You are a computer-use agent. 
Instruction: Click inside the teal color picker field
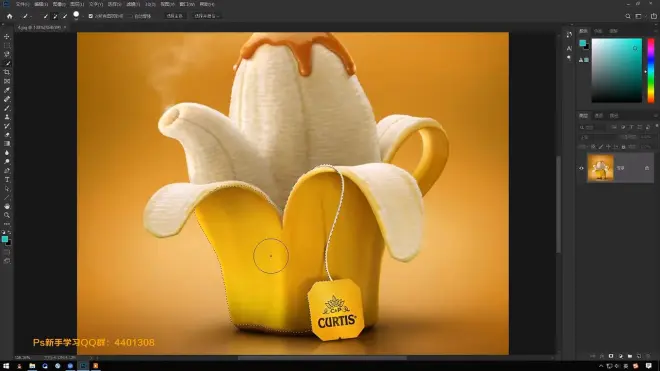(617, 70)
